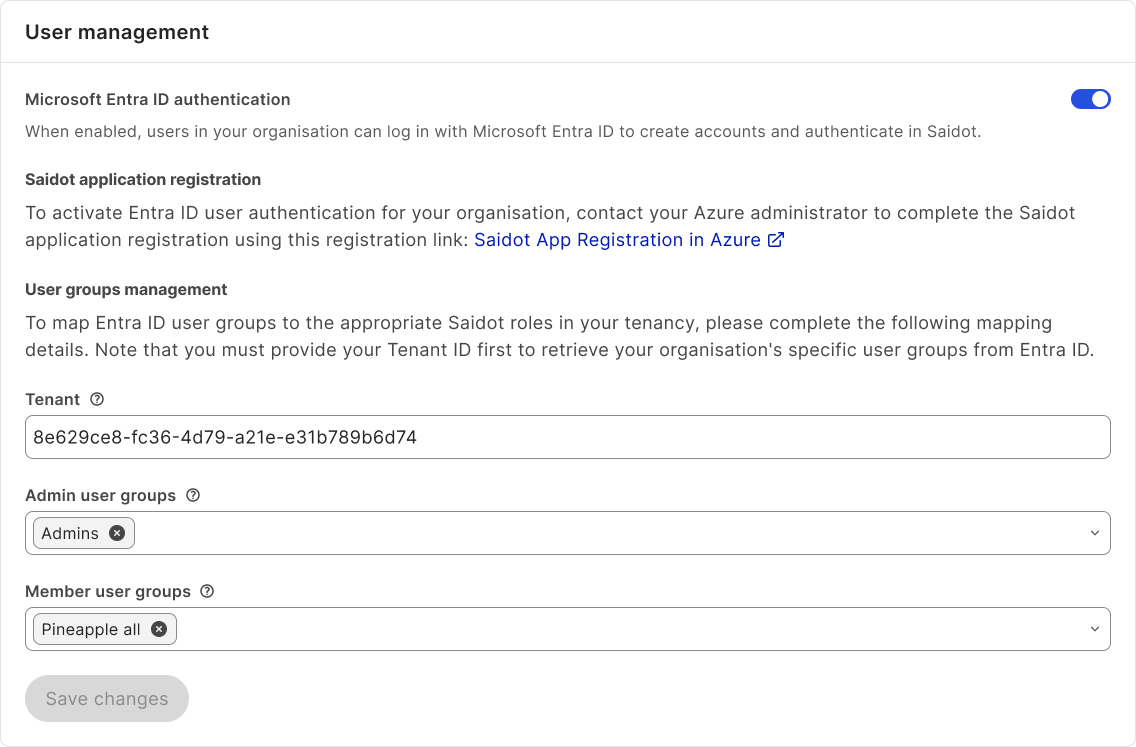Viewport: 1136px width, 747px height.
Task: Click the User management header title
Action: [117, 32]
